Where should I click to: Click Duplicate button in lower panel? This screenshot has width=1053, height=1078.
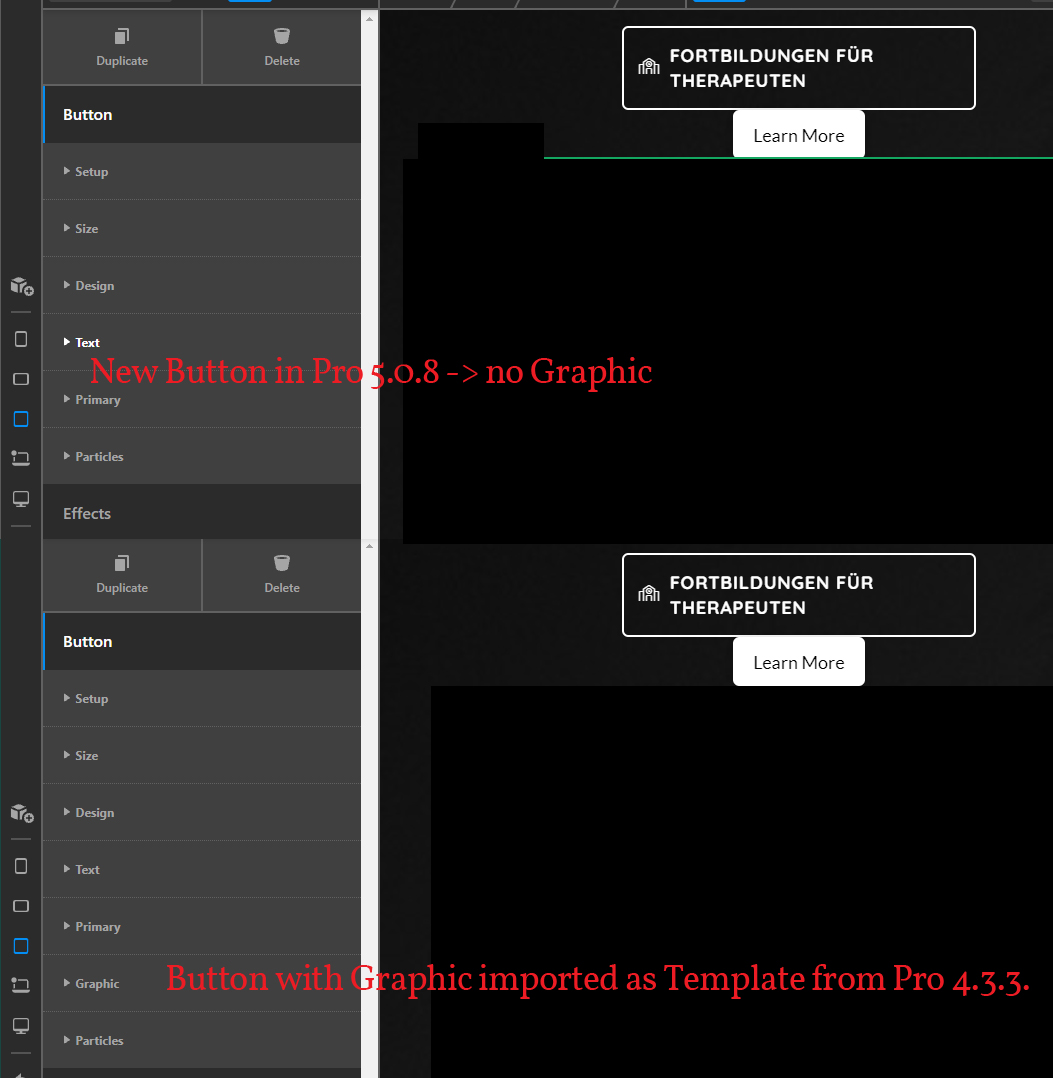(122, 574)
